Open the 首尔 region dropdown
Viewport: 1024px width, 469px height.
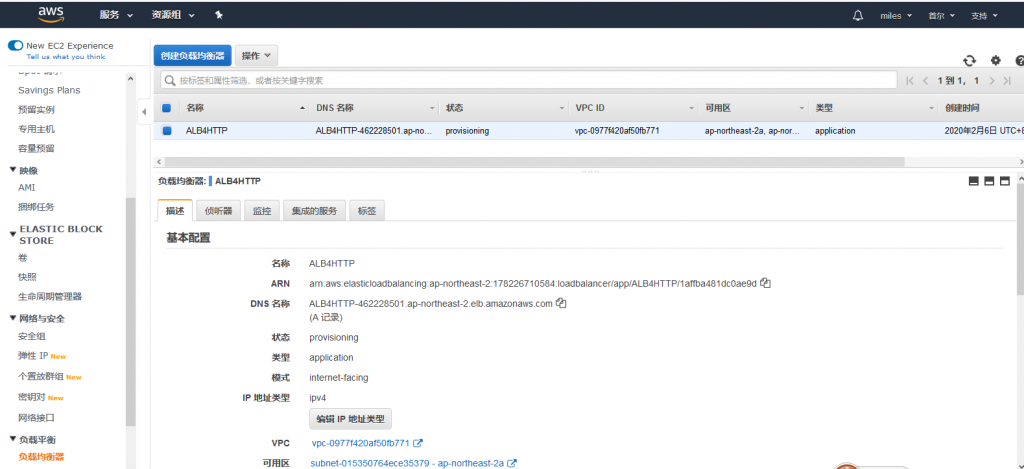click(x=941, y=16)
